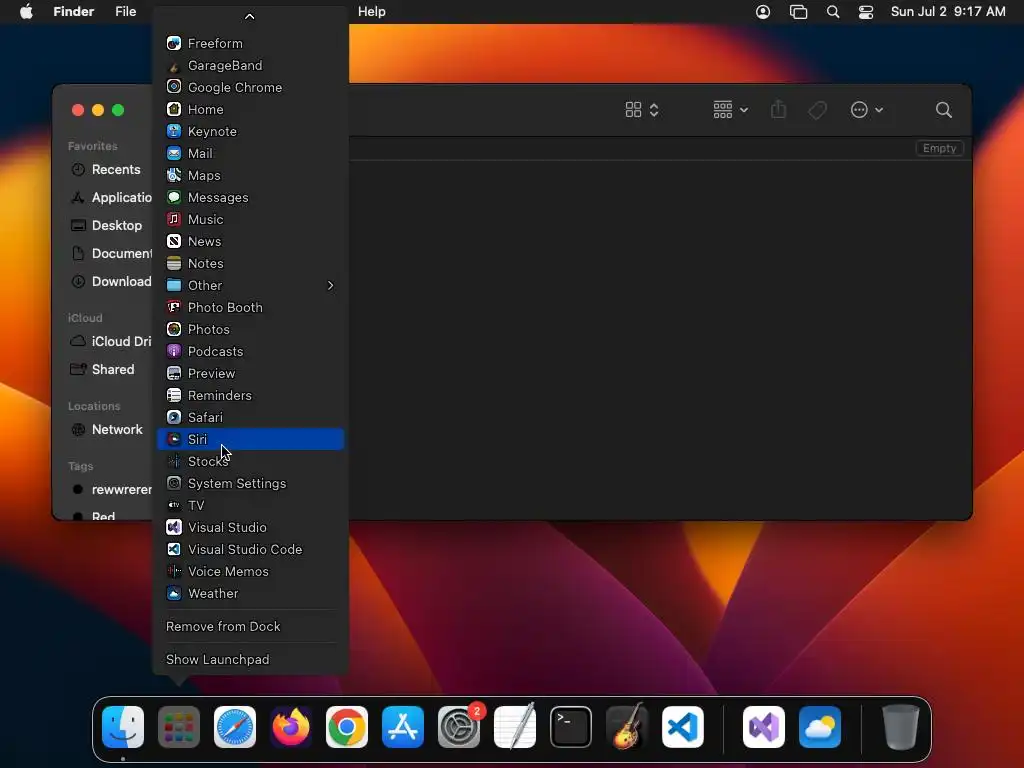Choose Keynote from the list
1024x768 pixels.
[251, 131]
